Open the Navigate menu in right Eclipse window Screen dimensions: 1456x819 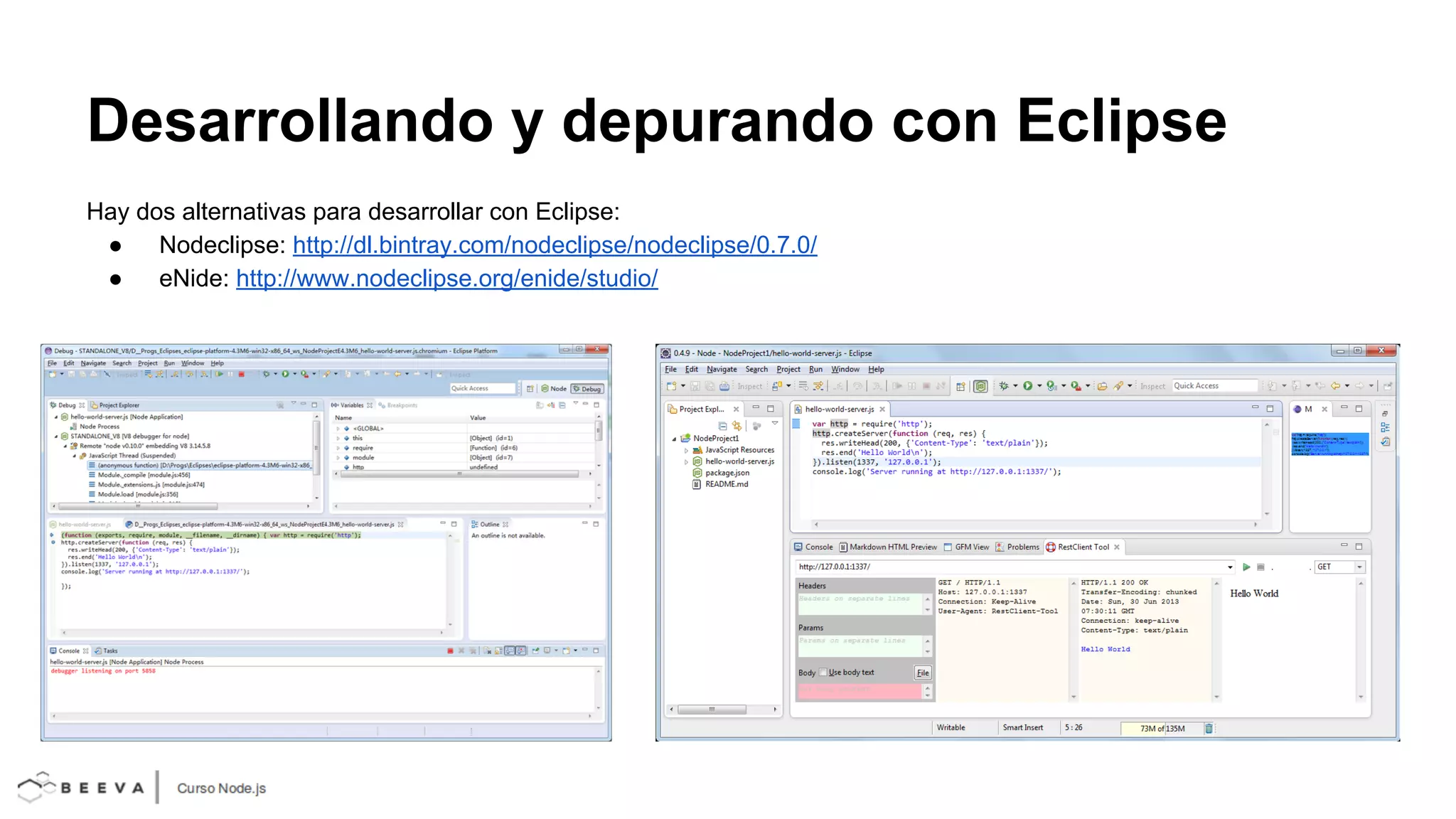[721, 369]
